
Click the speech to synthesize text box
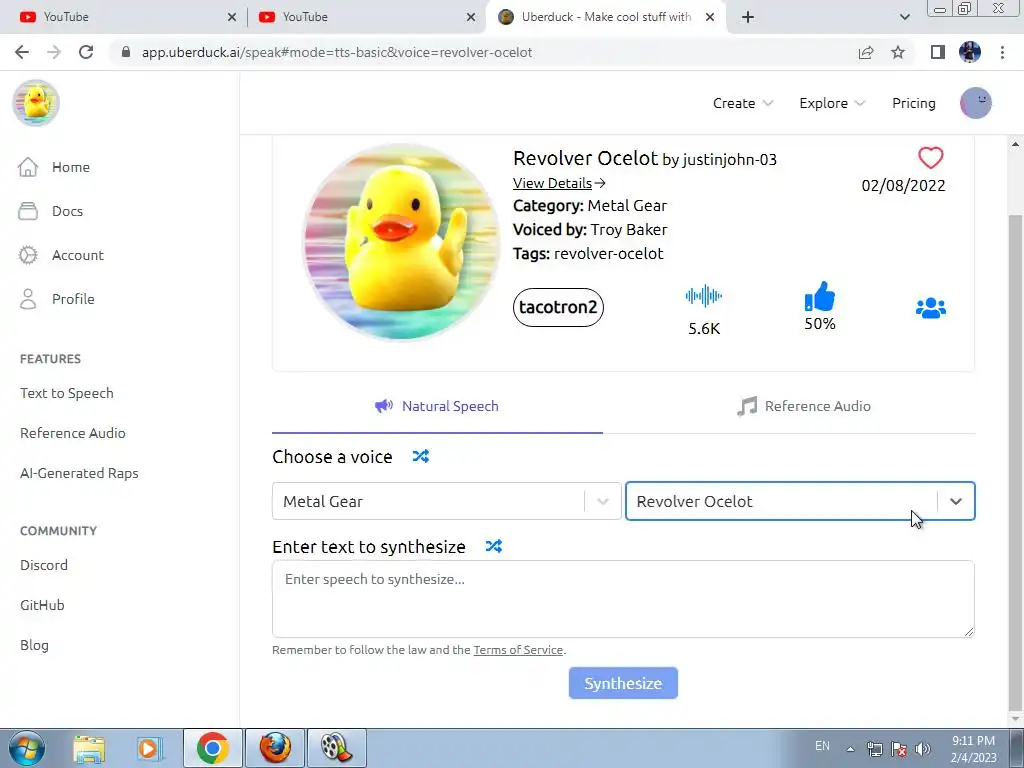point(623,599)
